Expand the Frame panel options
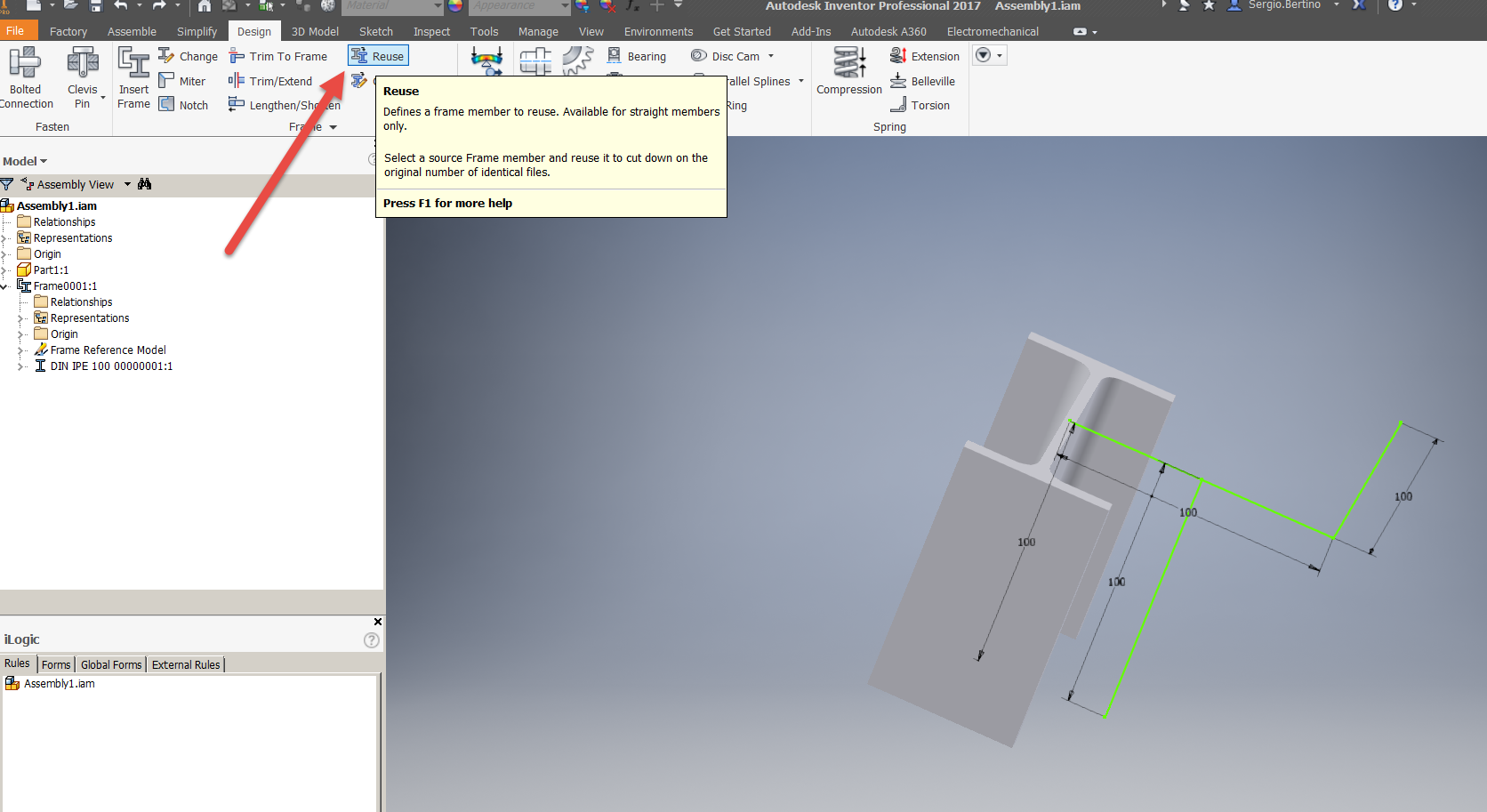This screenshot has height=812, width=1487. click(334, 126)
